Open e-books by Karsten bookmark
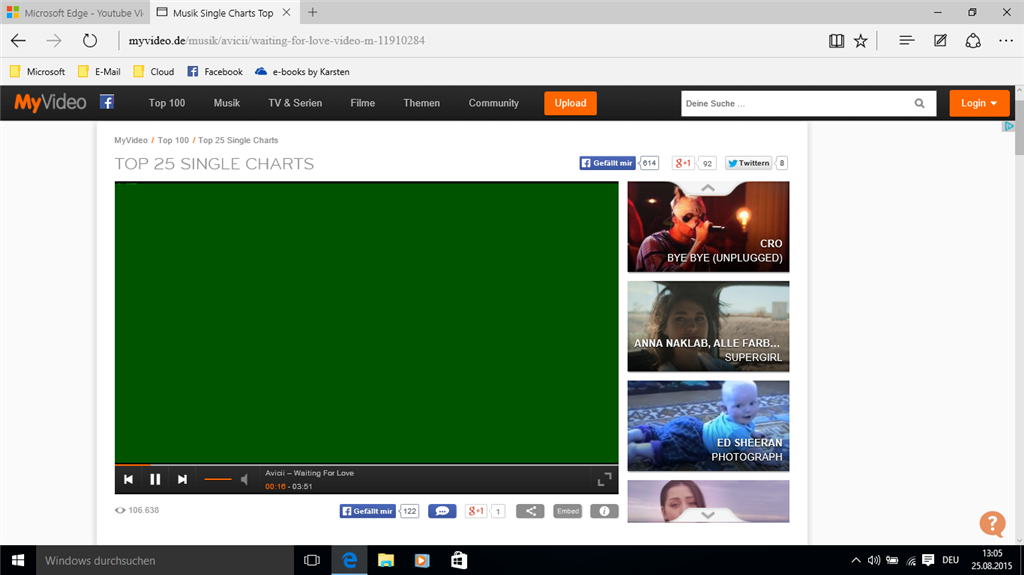The height and width of the screenshot is (575, 1024). point(302,71)
